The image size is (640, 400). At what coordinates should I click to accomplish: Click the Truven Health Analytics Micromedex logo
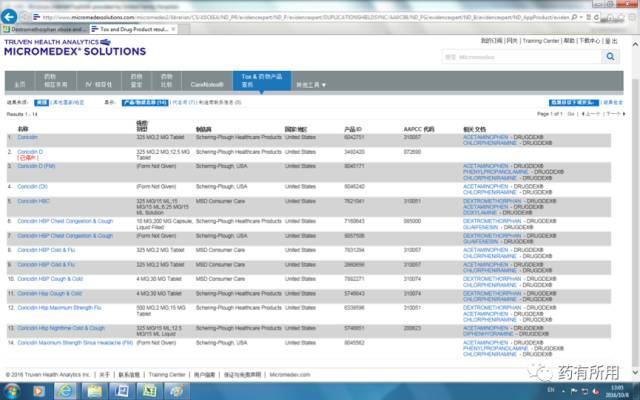click(x=75, y=47)
